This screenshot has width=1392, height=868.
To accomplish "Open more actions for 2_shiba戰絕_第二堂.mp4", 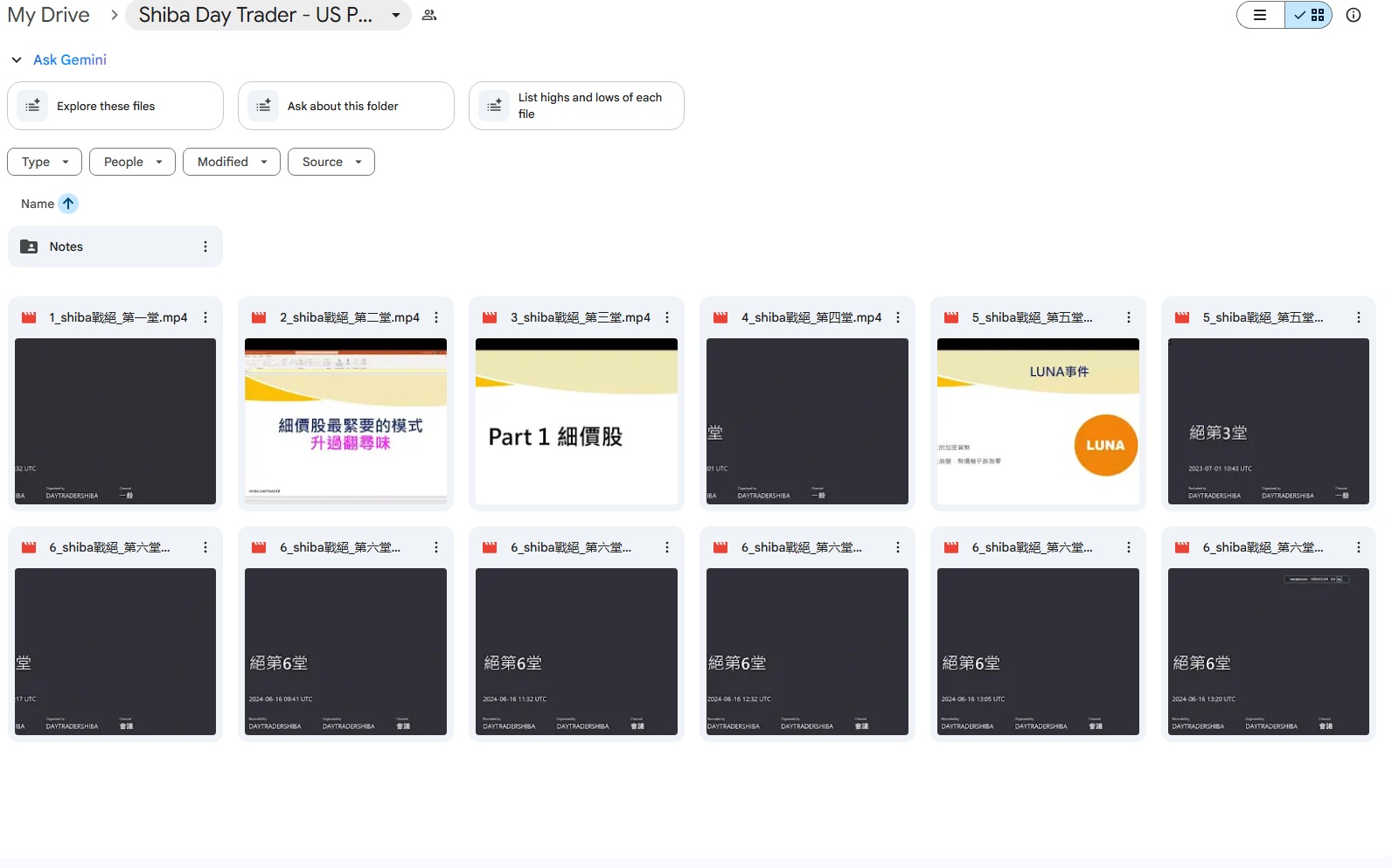I will 436,317.
